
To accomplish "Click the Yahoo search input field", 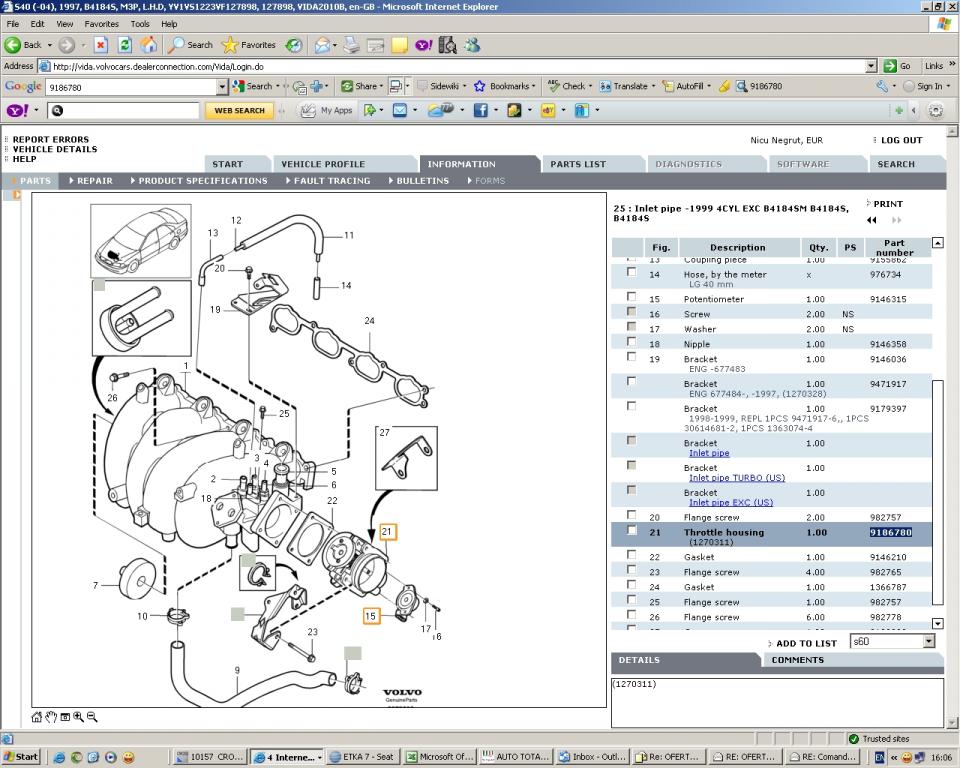I will click(x=123, y=110).
